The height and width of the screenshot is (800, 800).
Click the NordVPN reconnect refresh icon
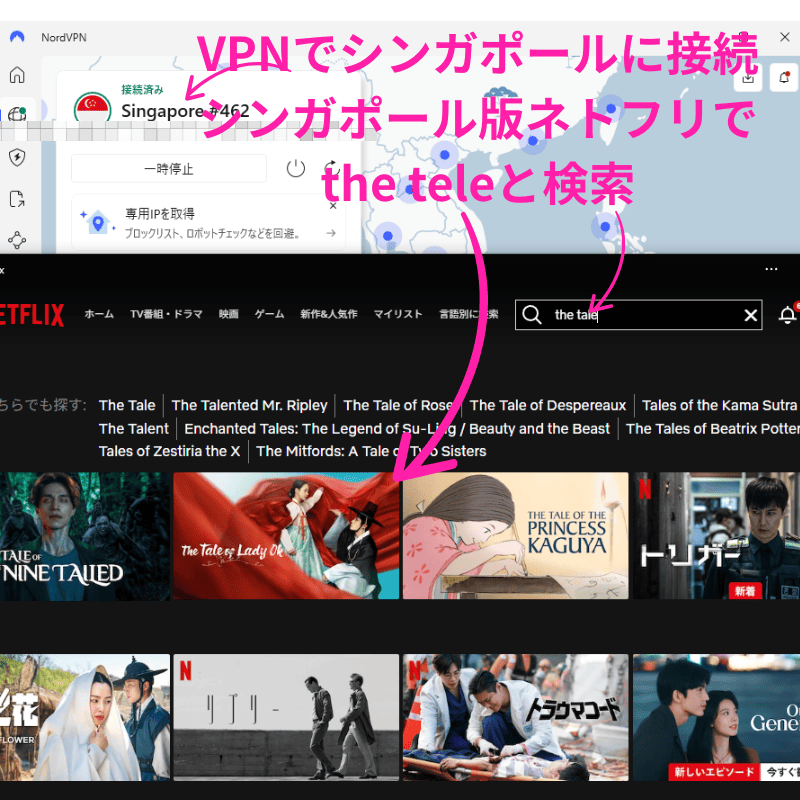click(332, 168)
